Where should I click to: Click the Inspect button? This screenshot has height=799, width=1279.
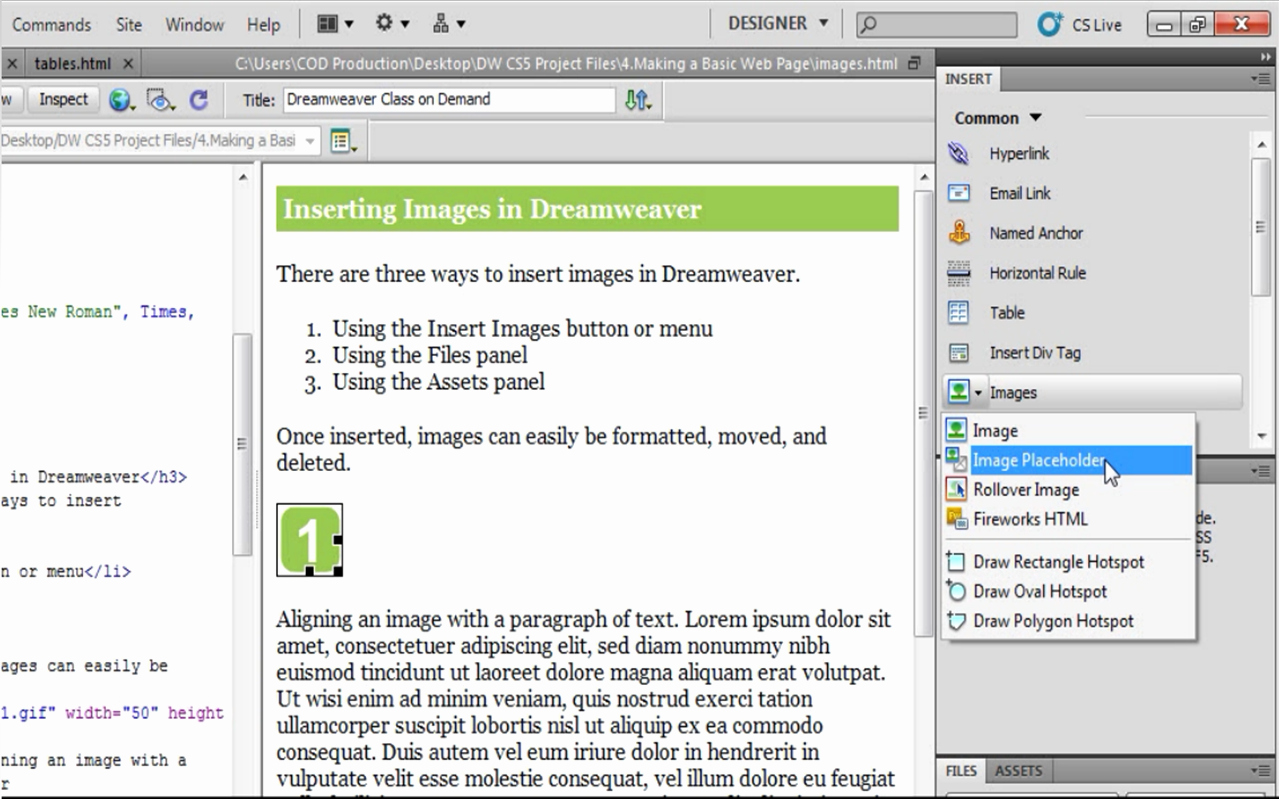tap(63, 99)
